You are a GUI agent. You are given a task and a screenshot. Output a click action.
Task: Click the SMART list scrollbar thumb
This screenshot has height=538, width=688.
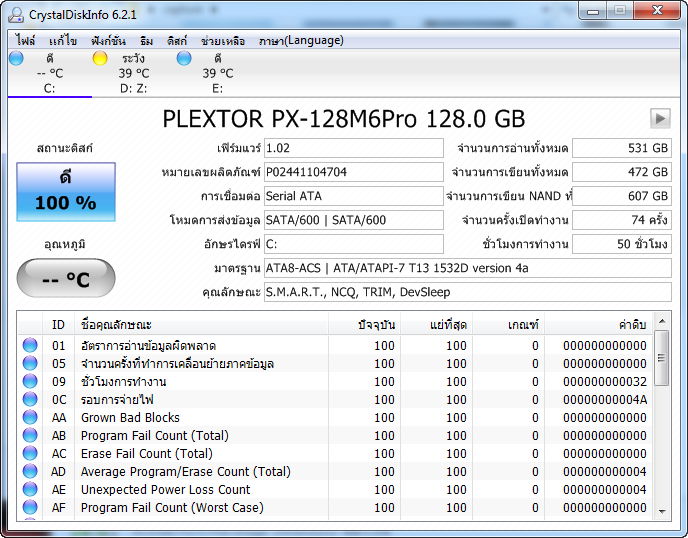(662, 358)
